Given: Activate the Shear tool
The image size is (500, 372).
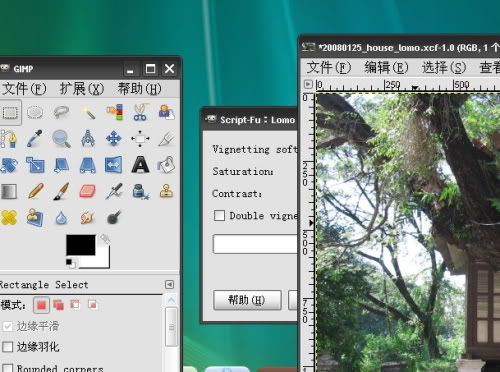Looking at the screenshot, I should (61, 165).
